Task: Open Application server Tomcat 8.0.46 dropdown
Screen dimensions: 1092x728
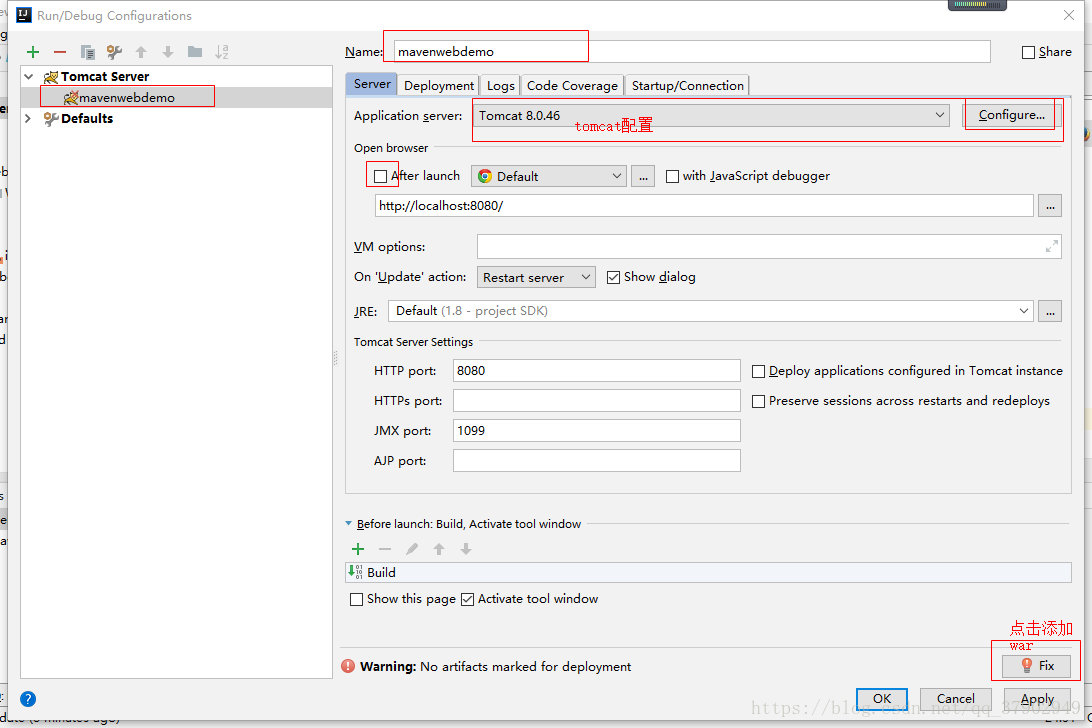Action: (x=711, y=115)
